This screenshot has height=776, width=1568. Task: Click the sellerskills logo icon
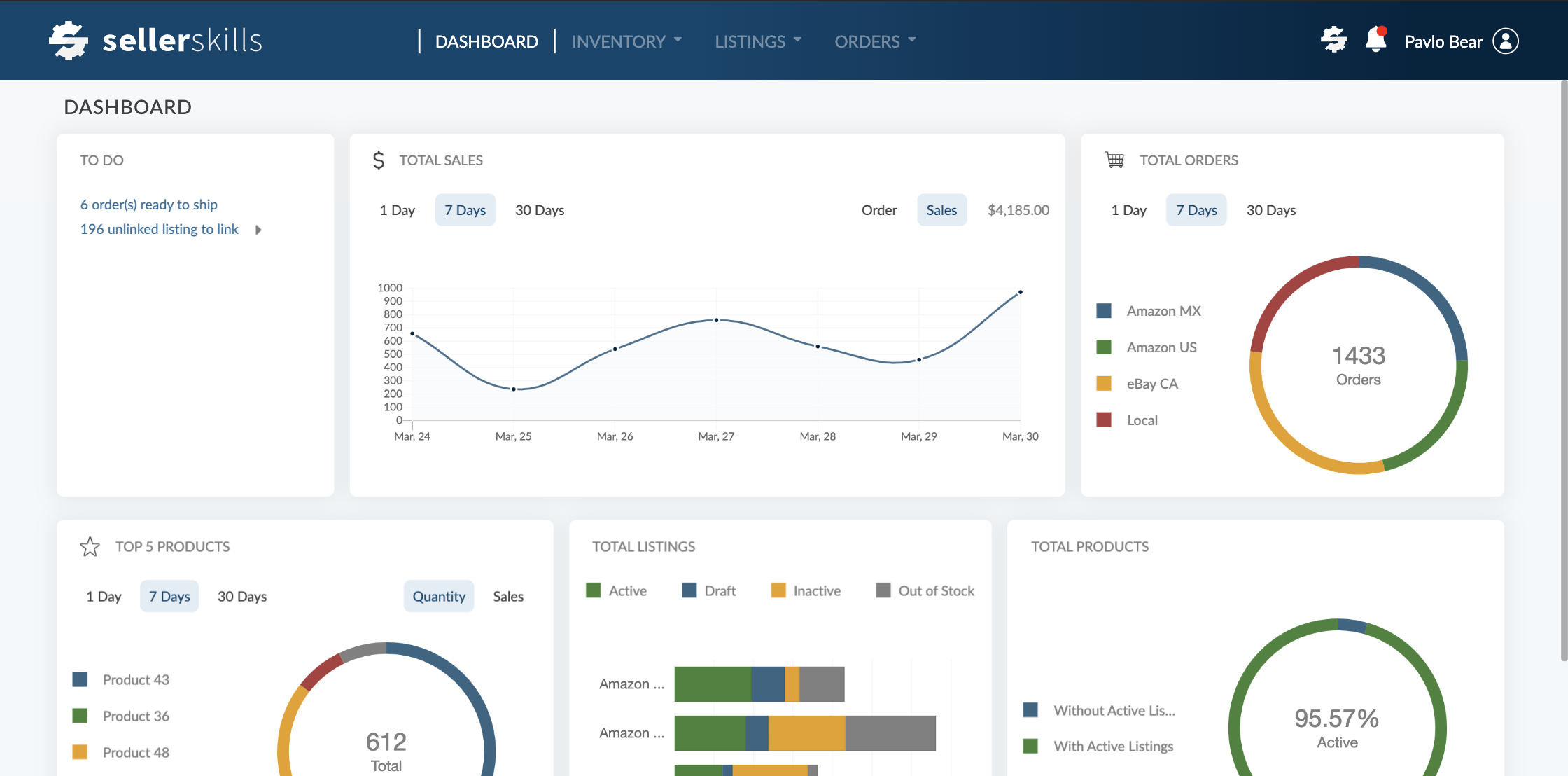pyautogui.click(x=69, y=41)
